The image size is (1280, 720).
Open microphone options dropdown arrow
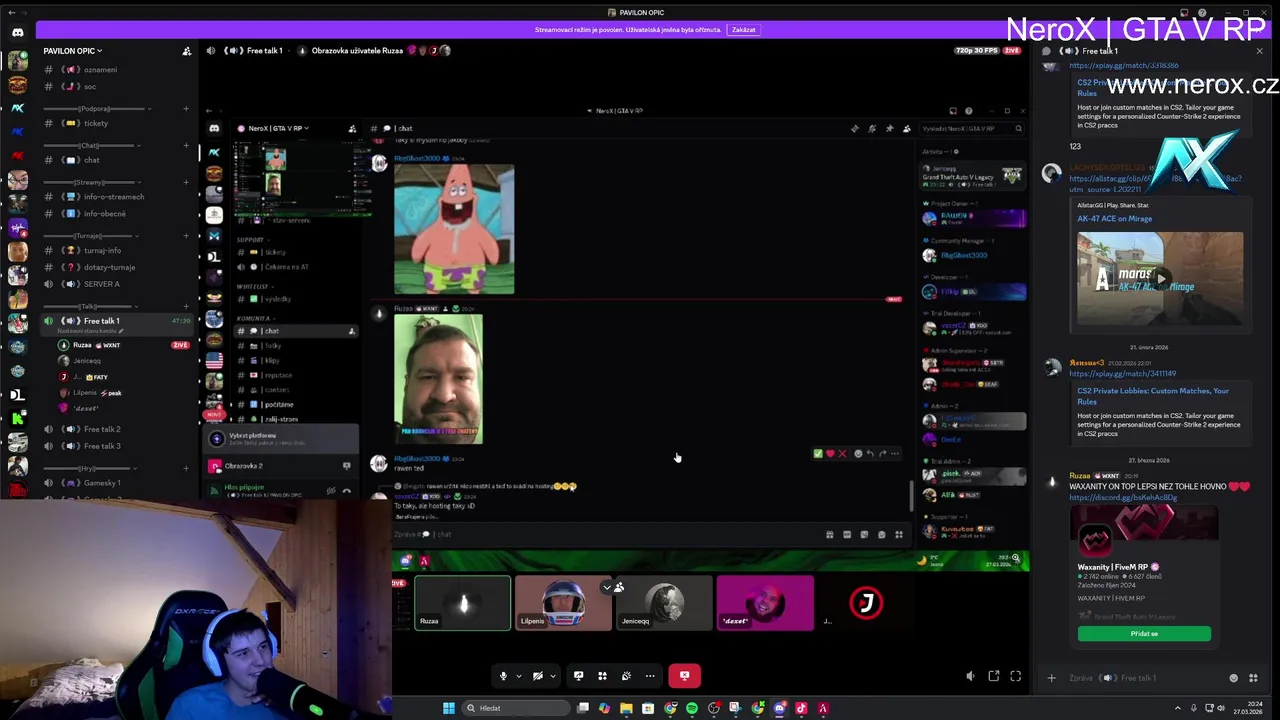[x=518, y=676]
